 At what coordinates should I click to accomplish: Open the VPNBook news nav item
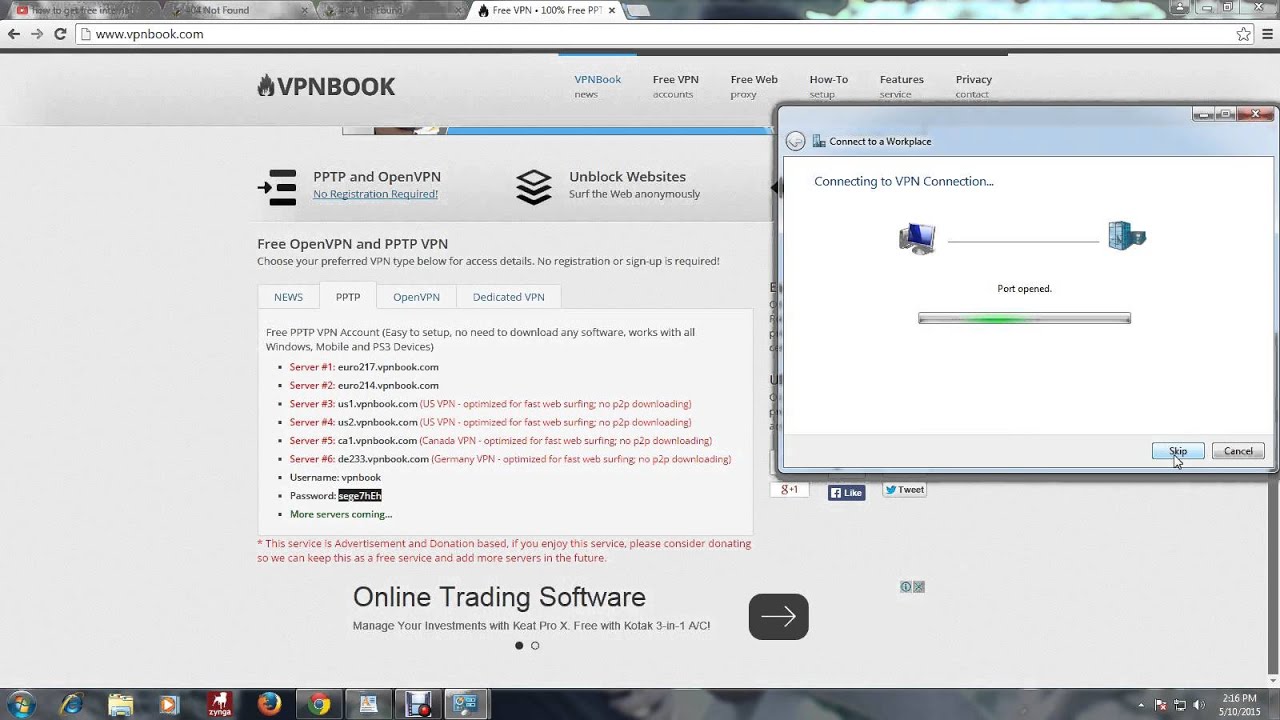point(597,86)
